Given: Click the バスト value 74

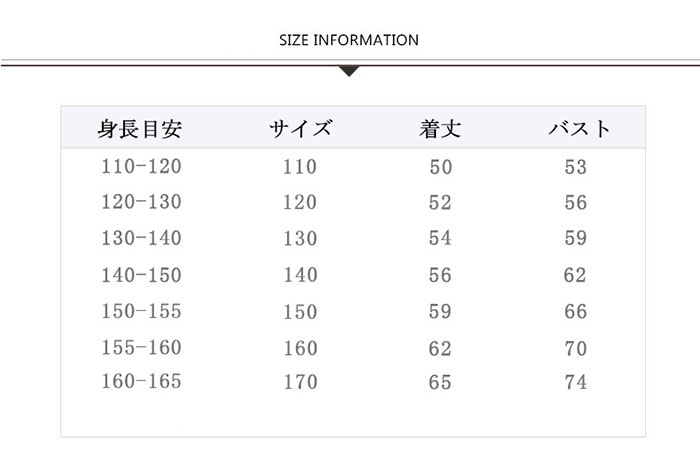Looking at the screenshot, I should 575,382.
